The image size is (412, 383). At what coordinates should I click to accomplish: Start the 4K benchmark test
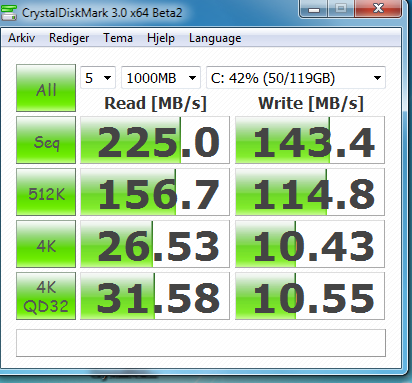click(46, 244)
